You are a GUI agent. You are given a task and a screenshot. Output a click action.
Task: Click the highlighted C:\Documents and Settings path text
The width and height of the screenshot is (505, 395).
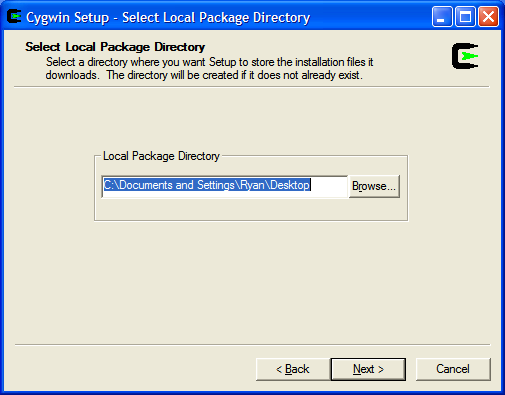[x=169, y=185]
